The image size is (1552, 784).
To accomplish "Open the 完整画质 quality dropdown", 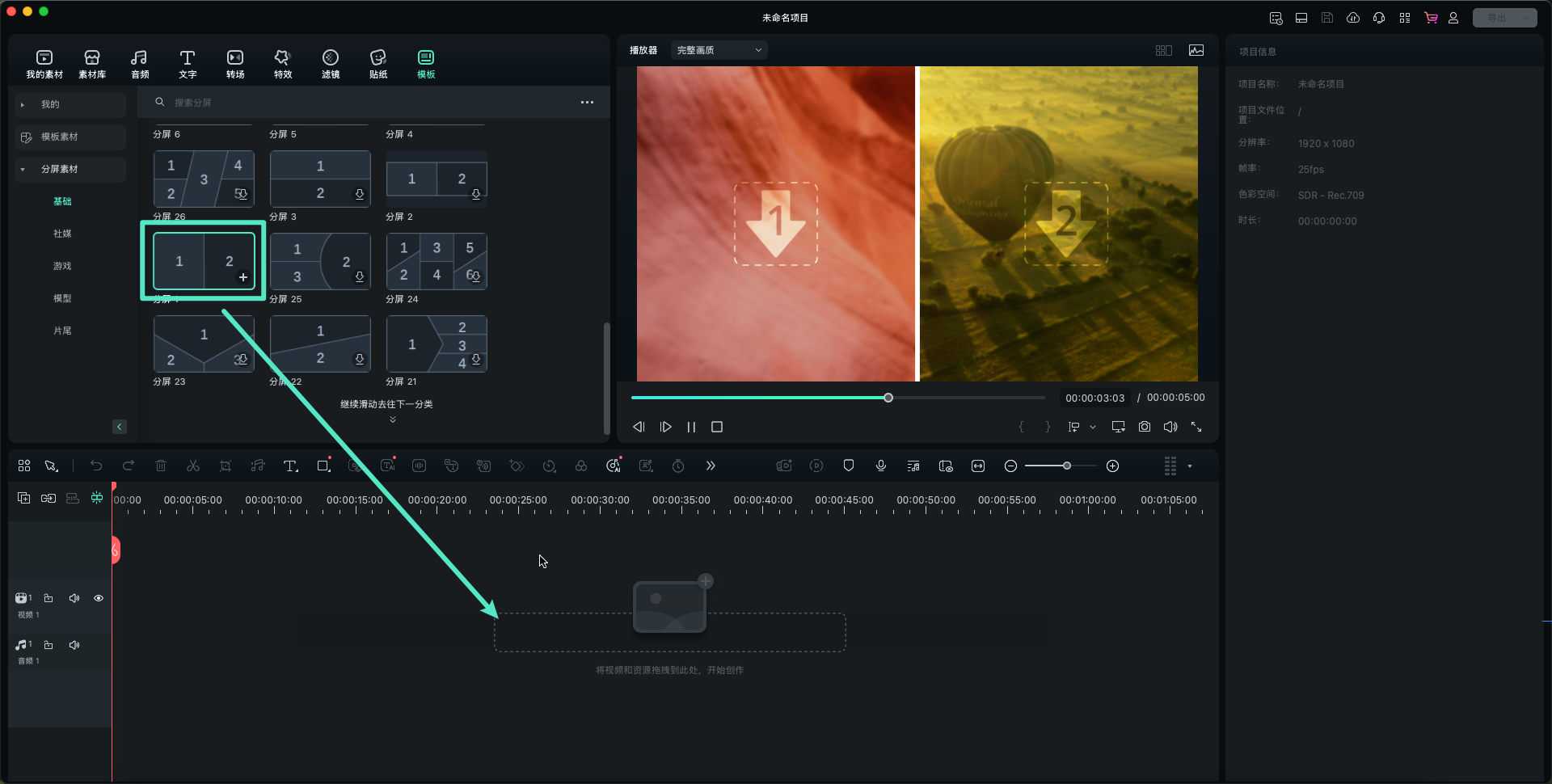I will (719, 50).
